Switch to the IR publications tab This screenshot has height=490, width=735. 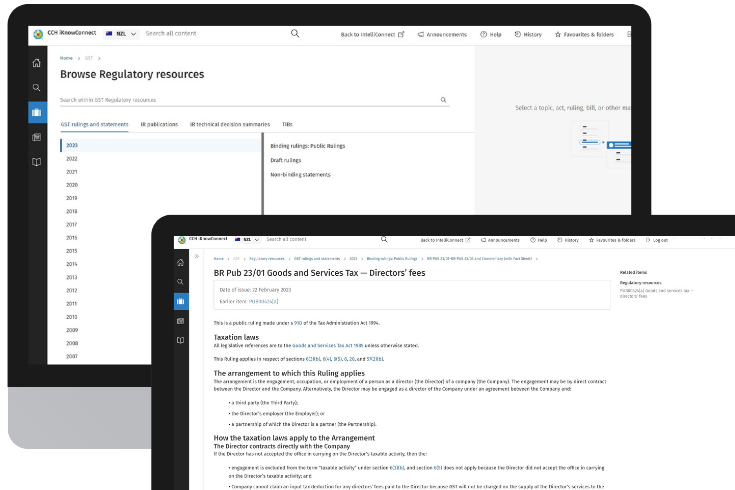coord(160,124)
